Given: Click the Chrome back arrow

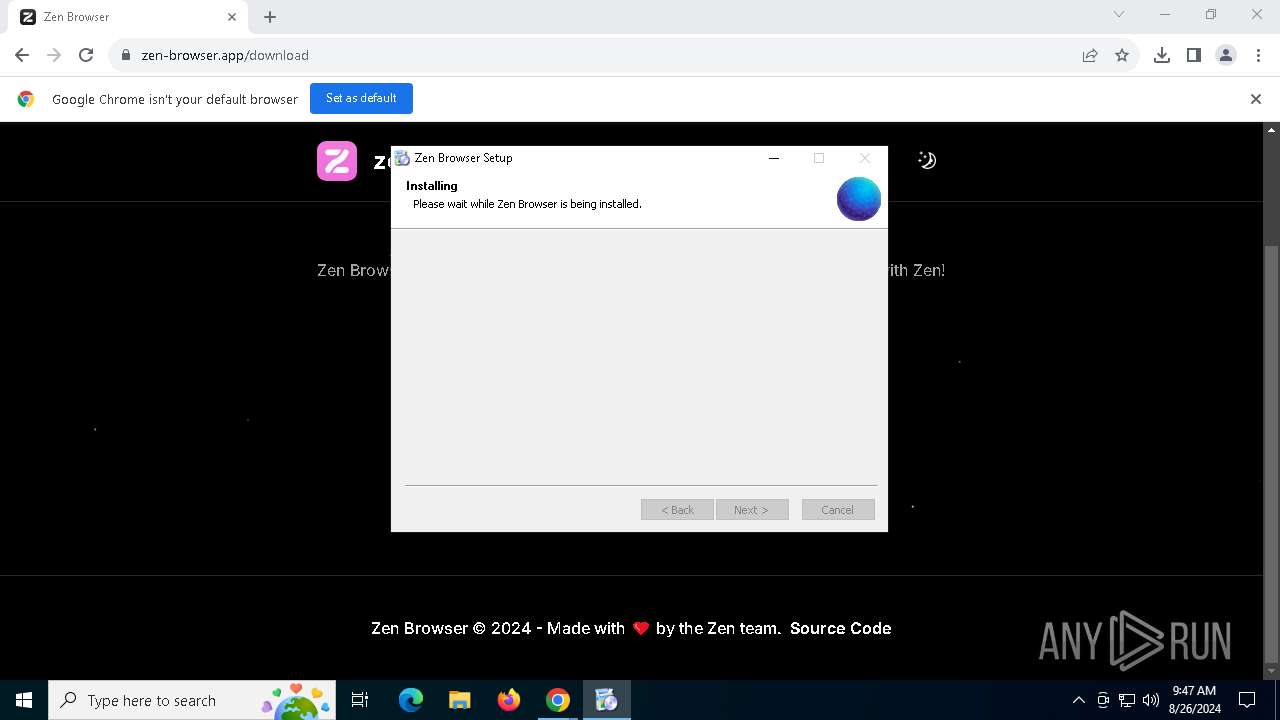Looking at the screenshot, I should [x=22, y=55].
